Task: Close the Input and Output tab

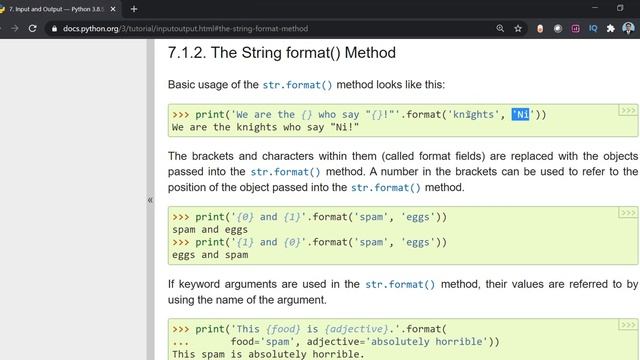Action: (x=113, y=9)
